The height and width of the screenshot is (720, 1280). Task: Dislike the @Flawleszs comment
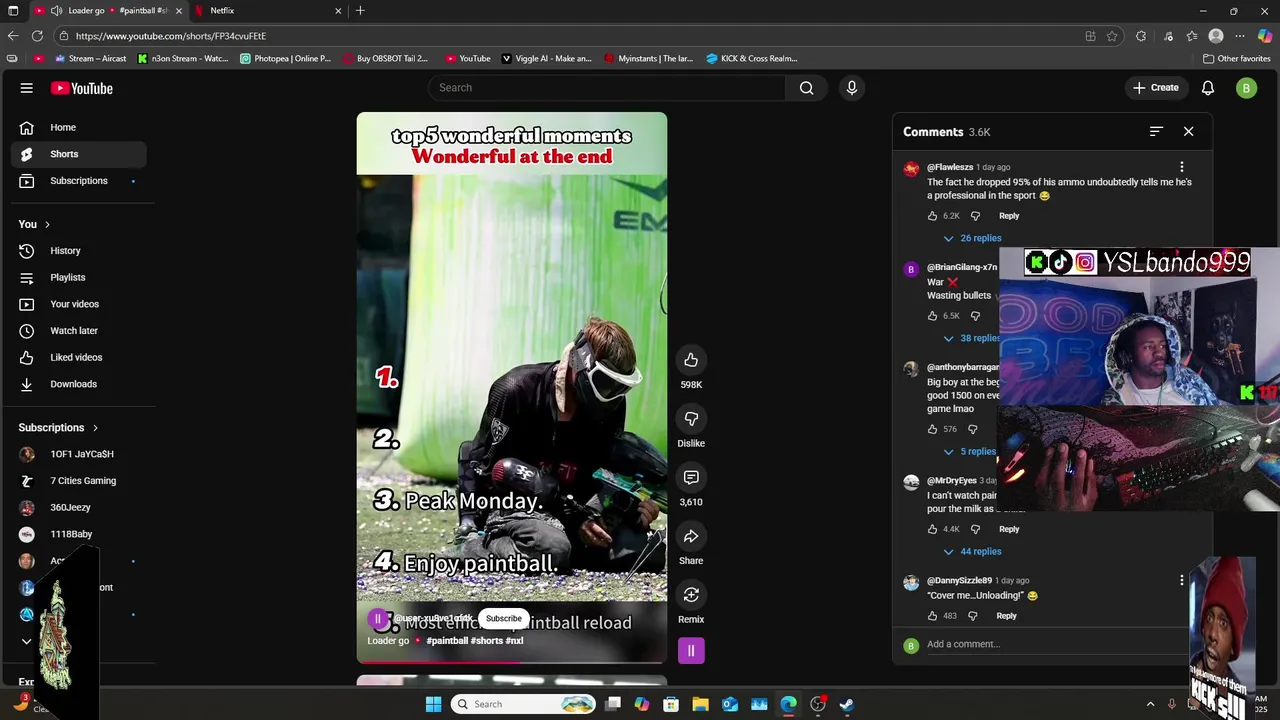coord(976,216)
